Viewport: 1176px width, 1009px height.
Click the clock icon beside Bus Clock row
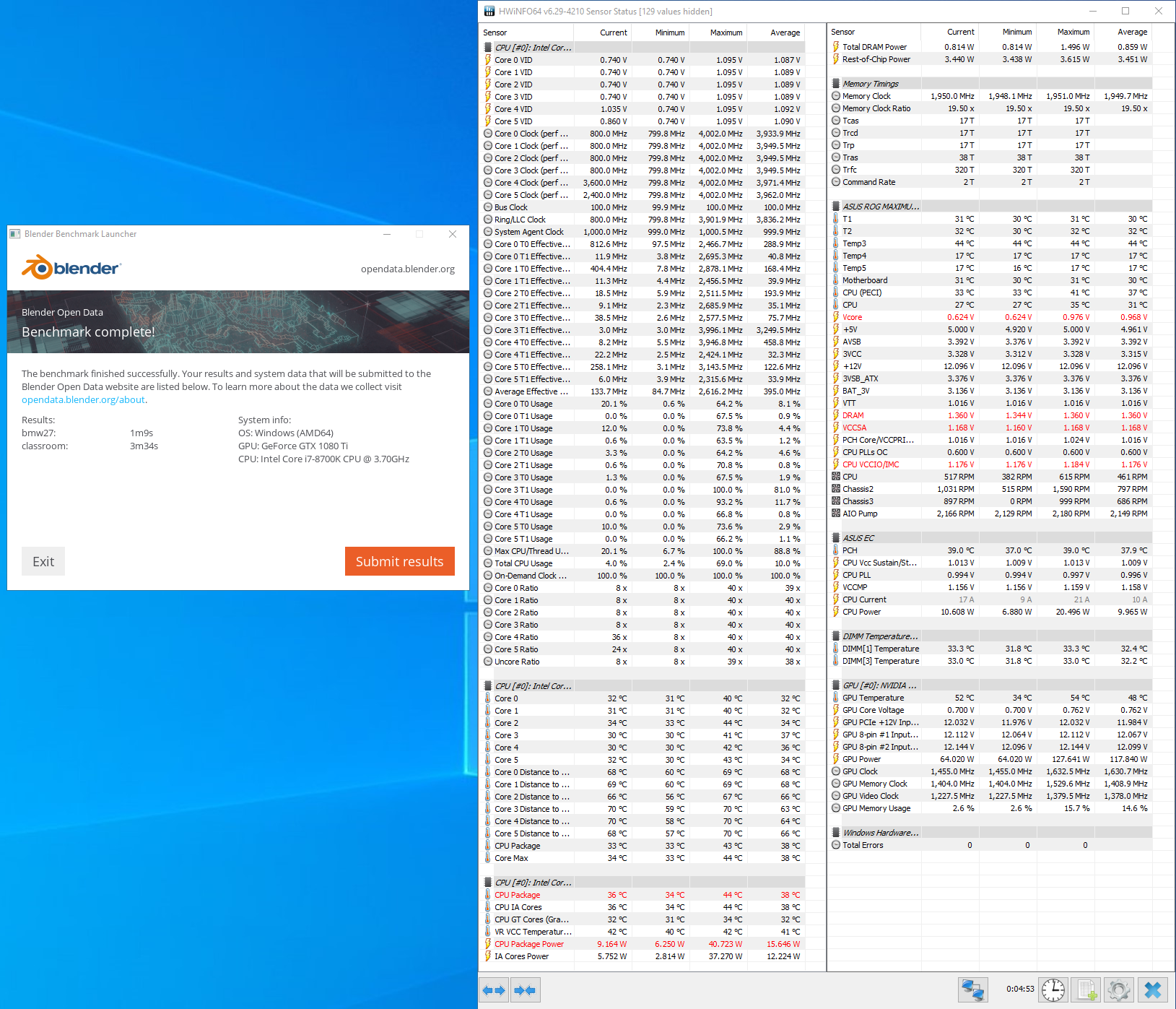[x=488, y=207]
